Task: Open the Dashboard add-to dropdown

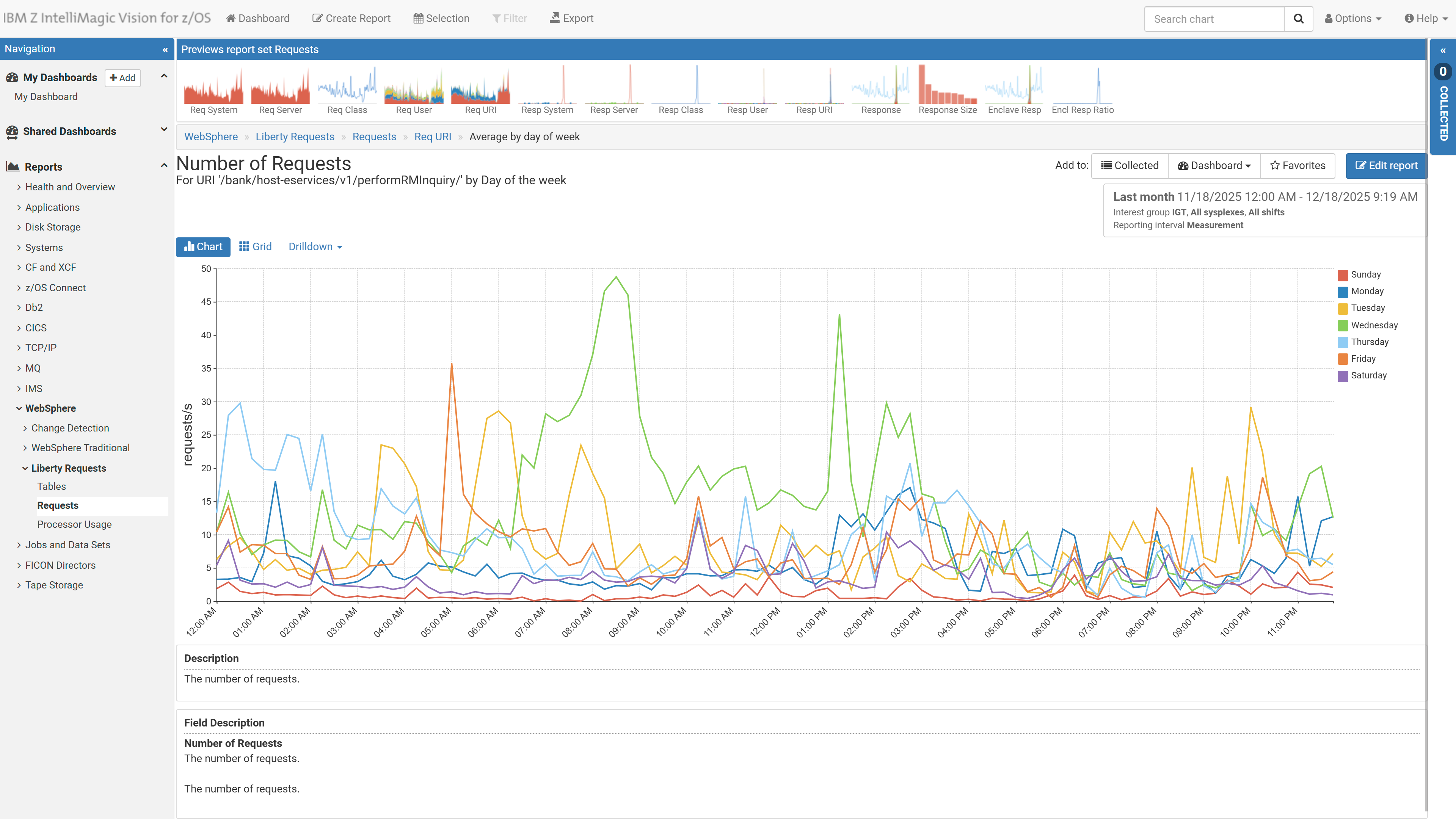Action: tap(1214, 166)
